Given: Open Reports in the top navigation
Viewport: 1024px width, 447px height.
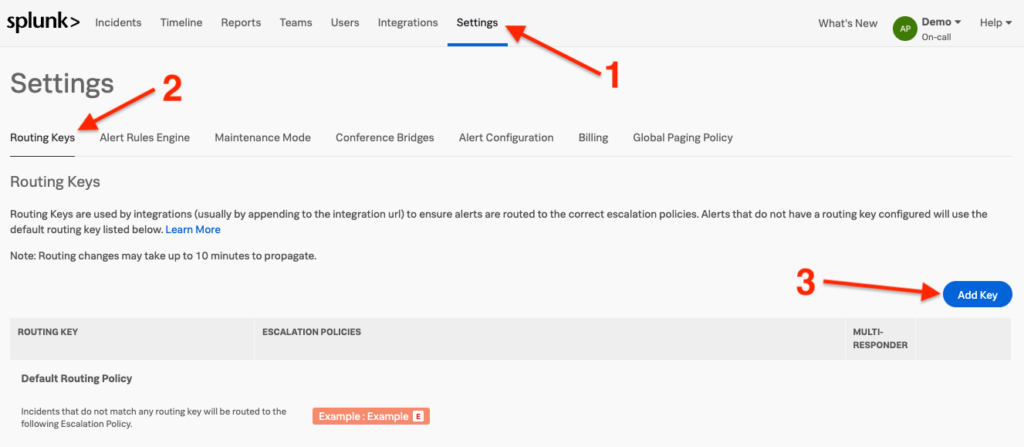Looking at the screenshot, I should click(x=241, y=23).
